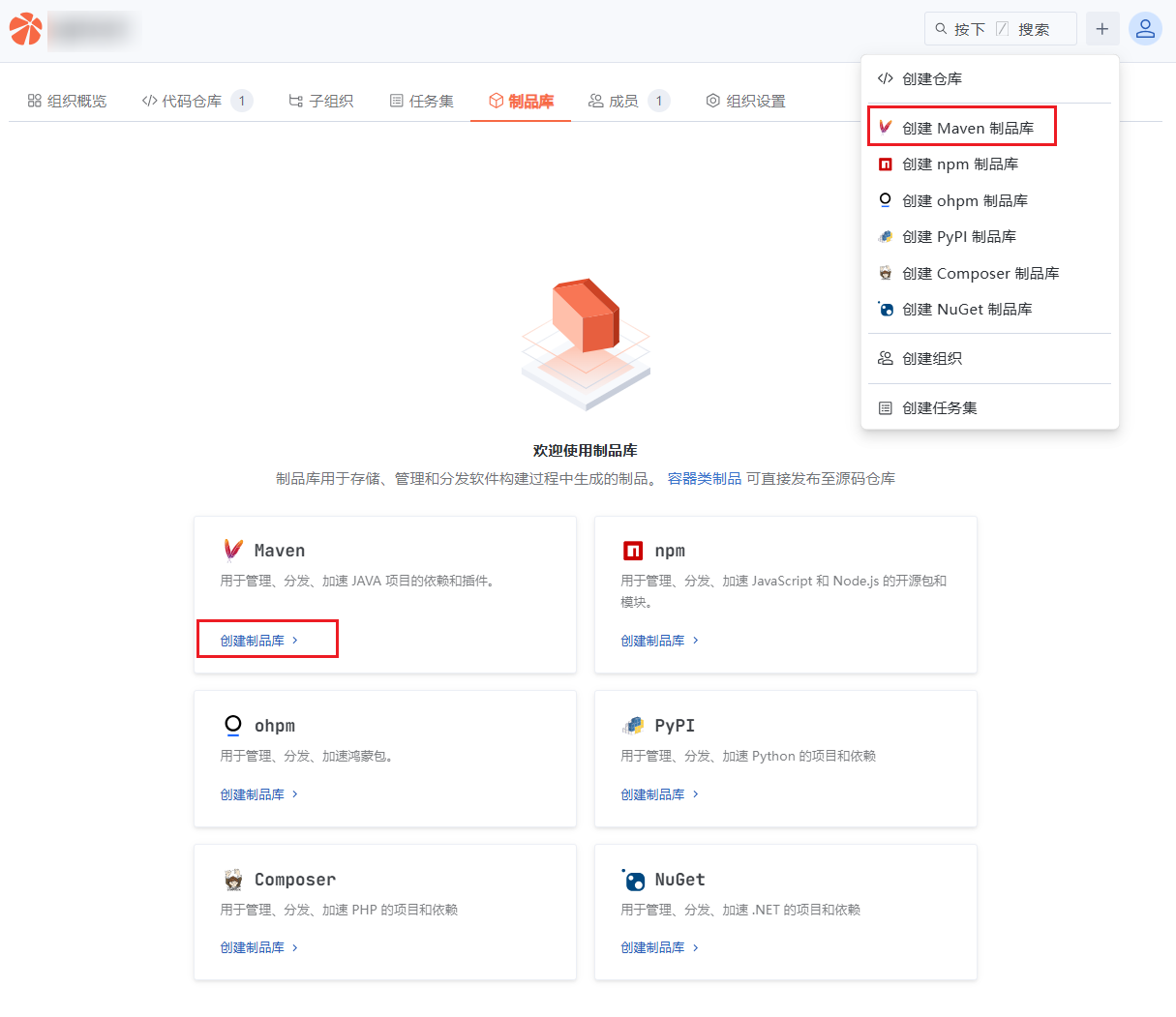Click the NuGet logo on NuGet card

tap(633, 880)
